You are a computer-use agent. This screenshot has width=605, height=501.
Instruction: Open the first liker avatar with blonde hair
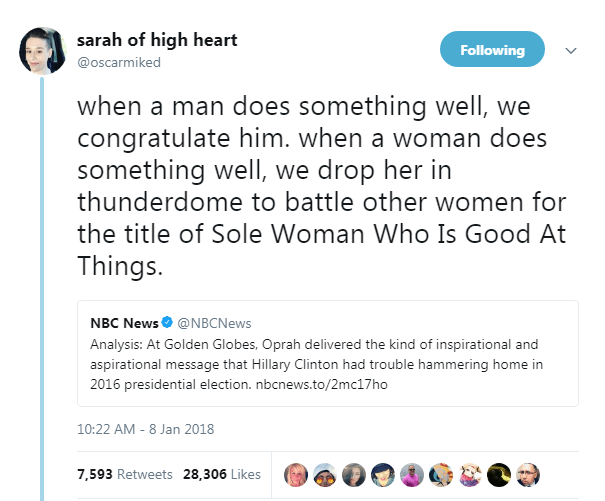click(297, 474)
